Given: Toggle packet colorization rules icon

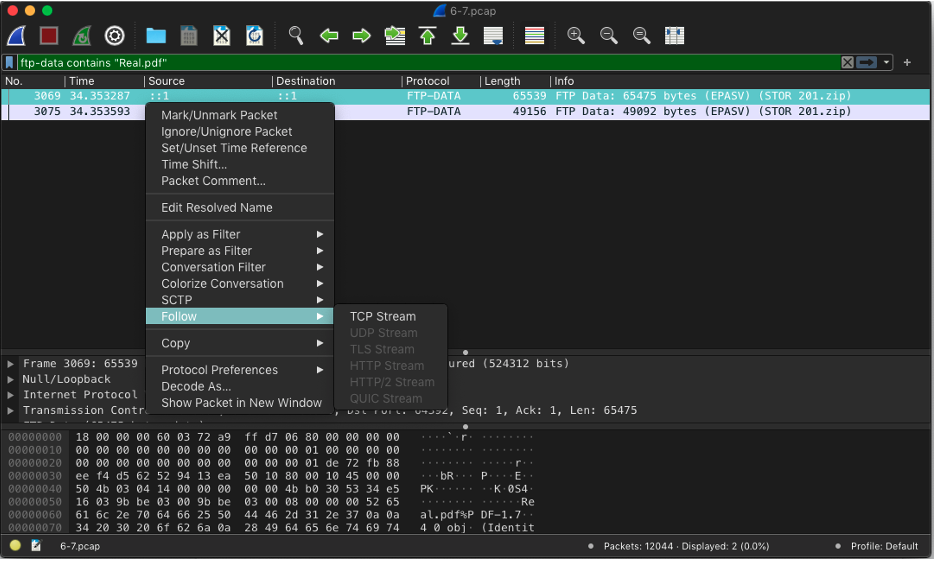Looking at the screenshot, I should [x=534, y=36].
